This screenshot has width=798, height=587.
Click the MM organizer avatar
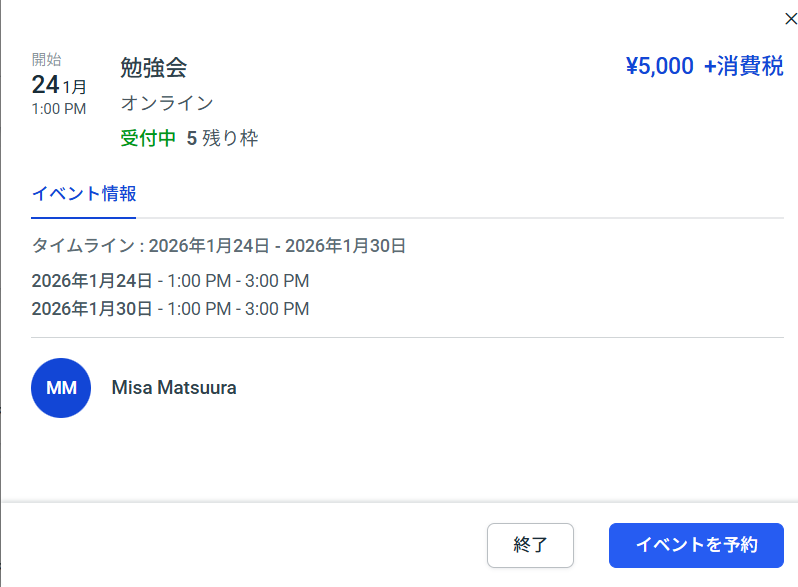pyautogui.click(x=61, y=388)
